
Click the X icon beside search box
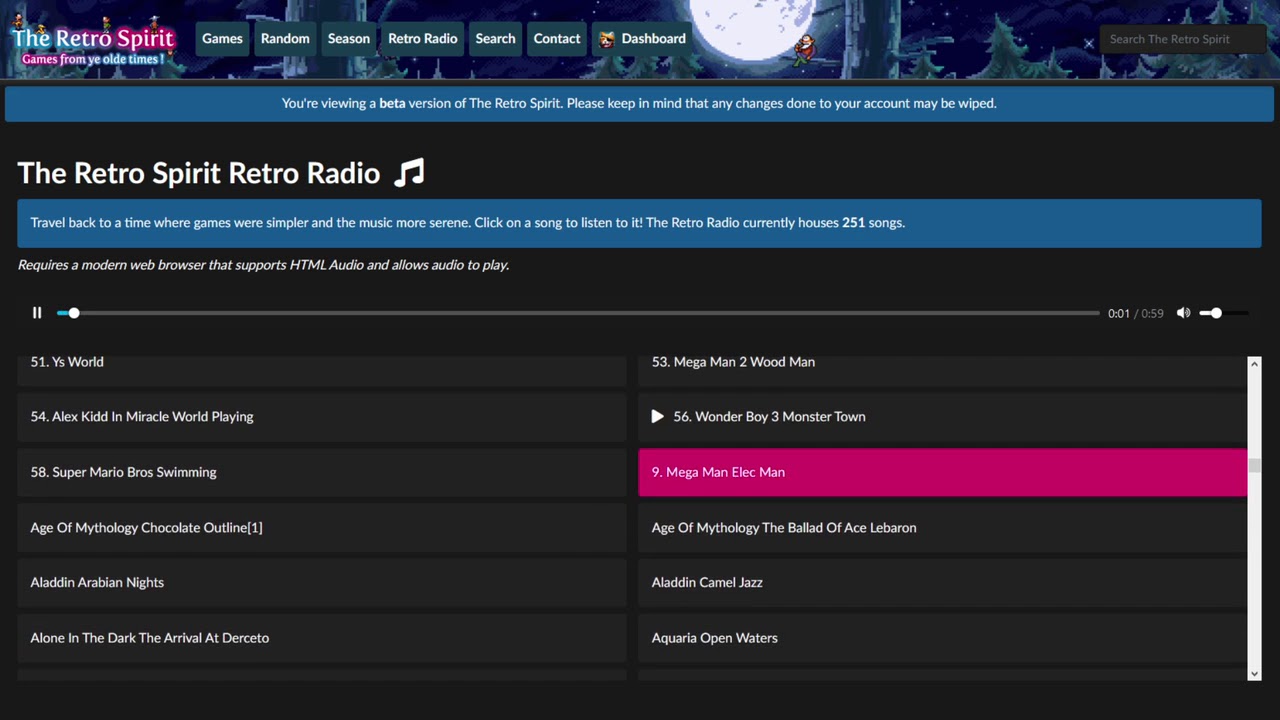click(x=1089, y=43)
